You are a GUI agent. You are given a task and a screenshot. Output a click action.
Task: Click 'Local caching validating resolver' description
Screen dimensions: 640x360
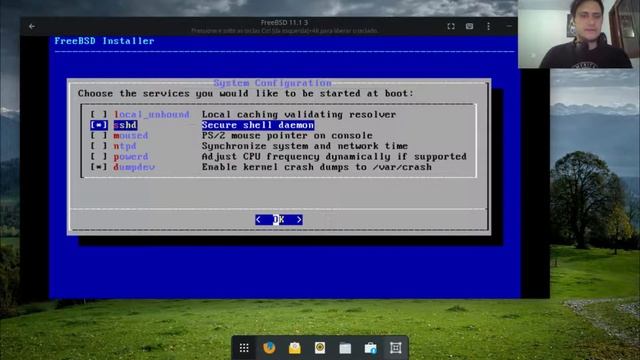[299, 114]
